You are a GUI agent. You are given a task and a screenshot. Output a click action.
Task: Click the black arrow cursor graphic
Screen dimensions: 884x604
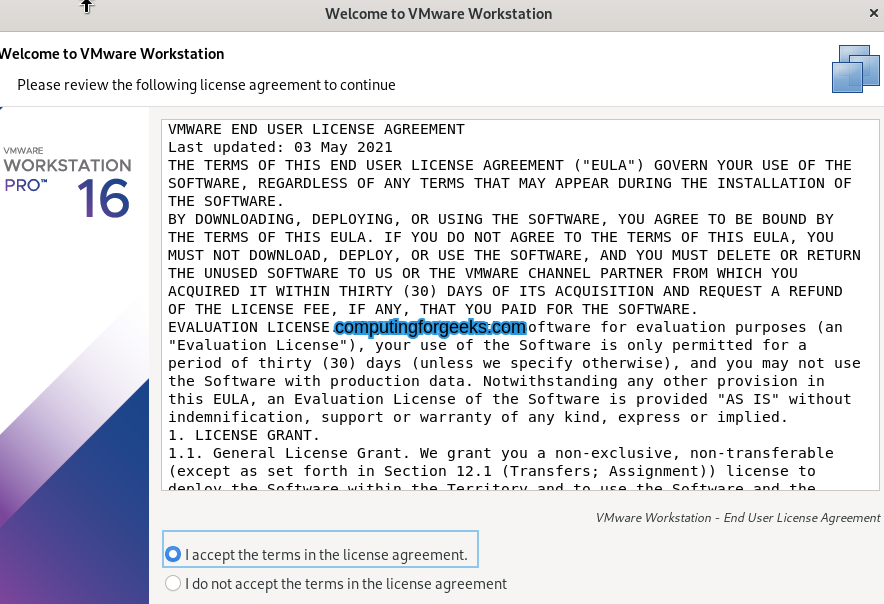coord(87,9)
